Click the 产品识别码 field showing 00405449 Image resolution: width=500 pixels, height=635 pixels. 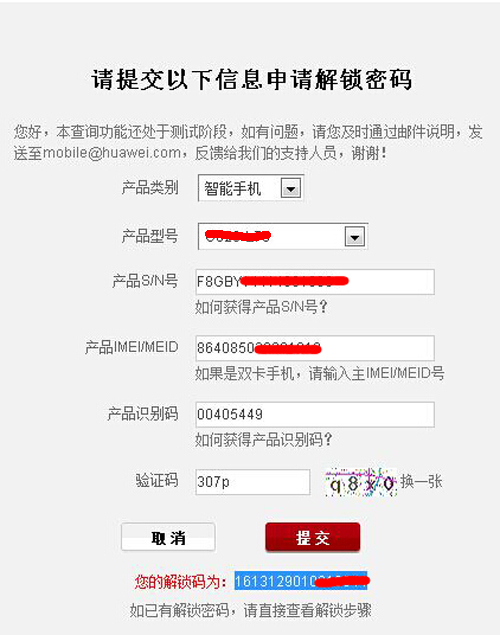click(x=315, y=414)
